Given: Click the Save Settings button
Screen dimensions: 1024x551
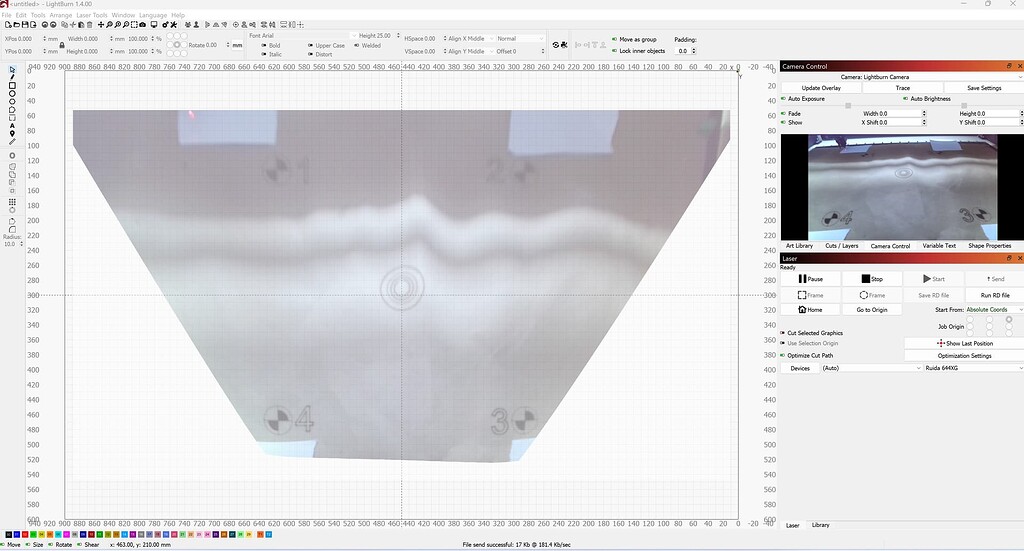Looking at the screenshot, I should pos(984,87).
